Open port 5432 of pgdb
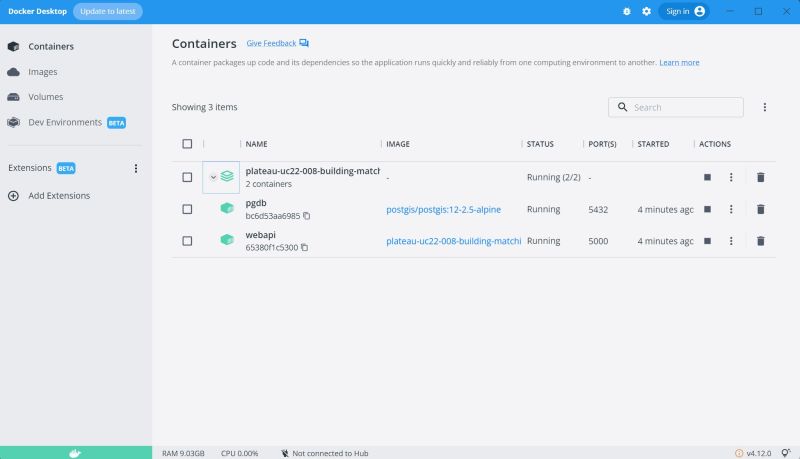The image size is (800, 459). pos(598,210)
